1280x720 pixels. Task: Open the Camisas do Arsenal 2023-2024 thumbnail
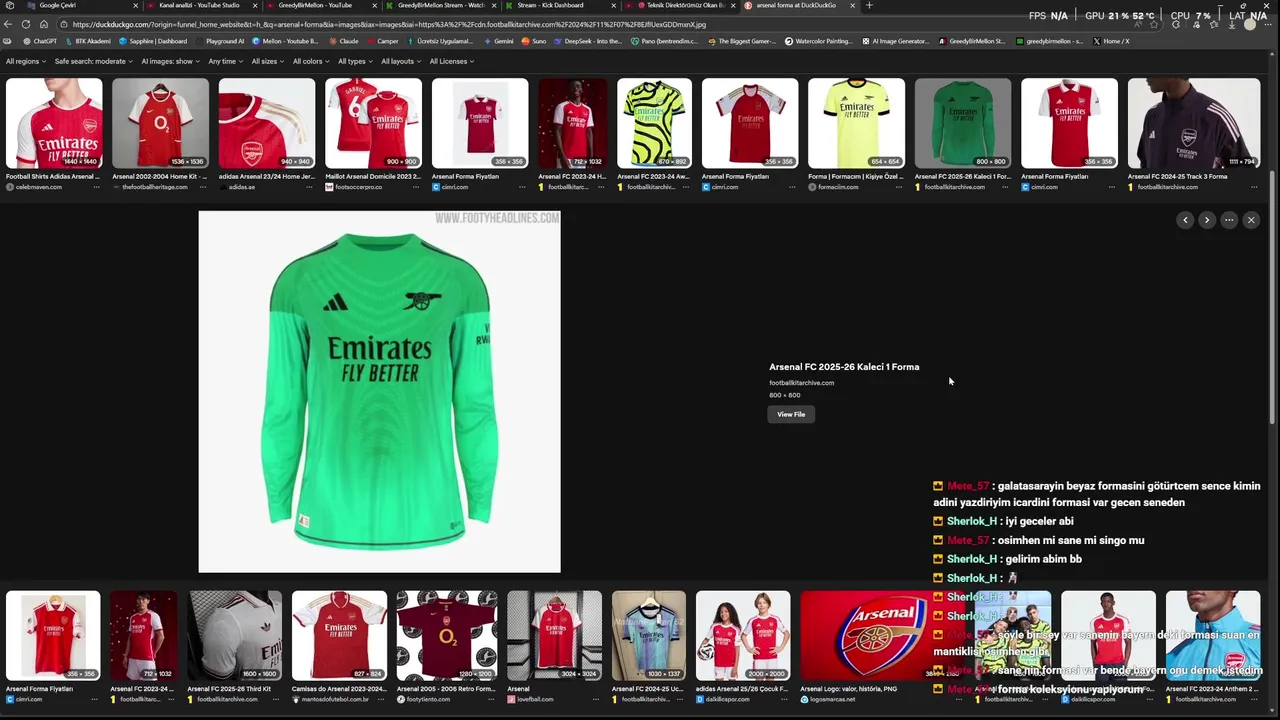(339, 636)
